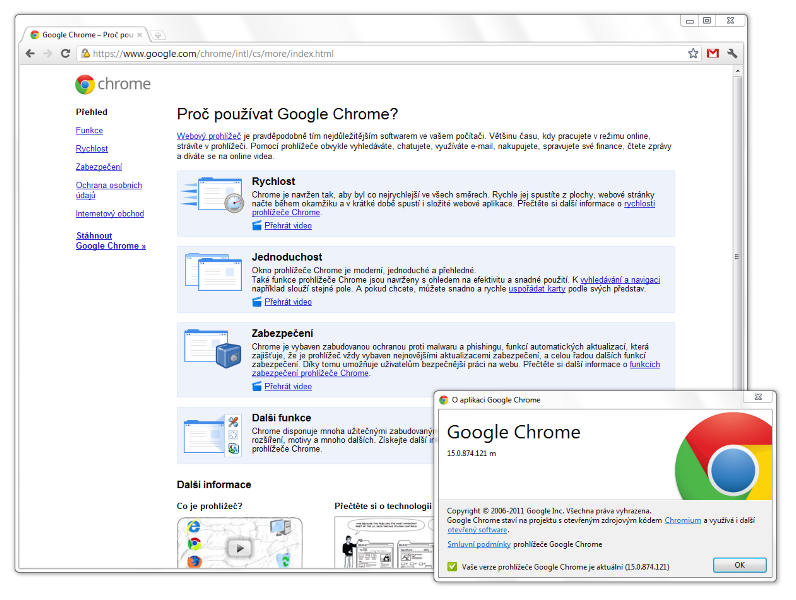Open the Funkce sidebar link

pyautogui.click(x=89, y=130)
